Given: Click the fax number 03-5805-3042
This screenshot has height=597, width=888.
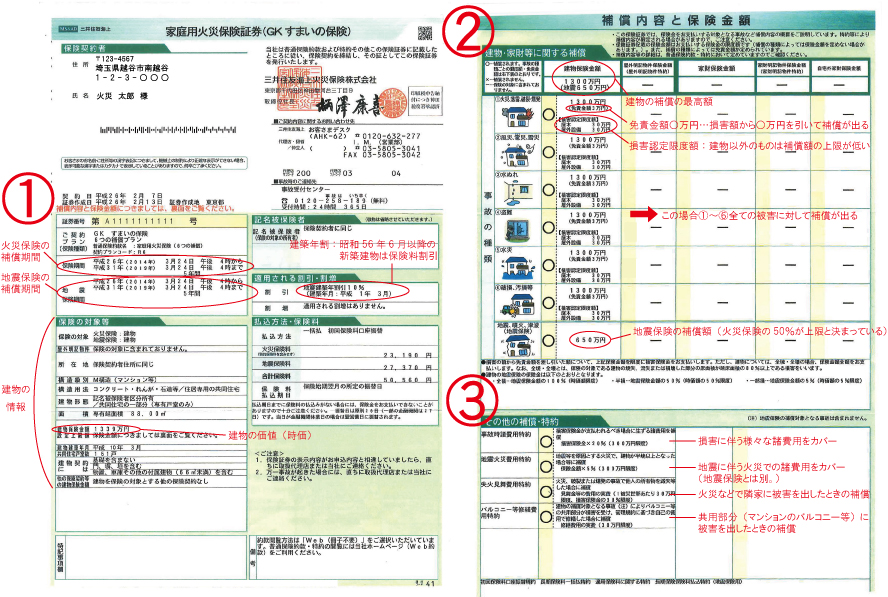Looking at the screenshot, I should click(x=392, y=155).
